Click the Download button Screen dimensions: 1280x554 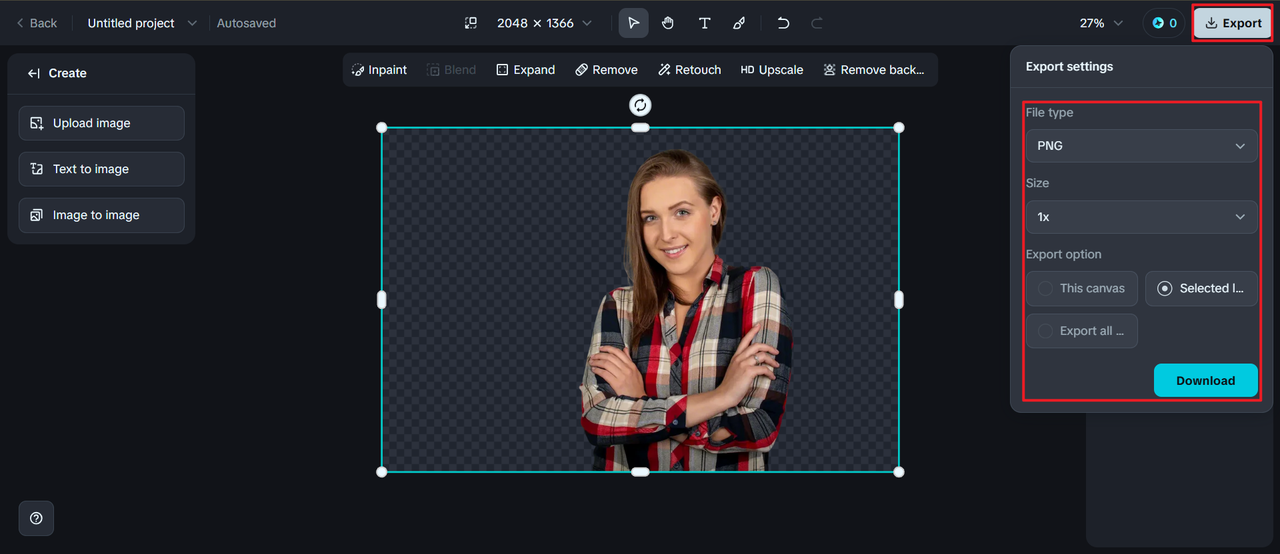click(x=1205, y=380)
